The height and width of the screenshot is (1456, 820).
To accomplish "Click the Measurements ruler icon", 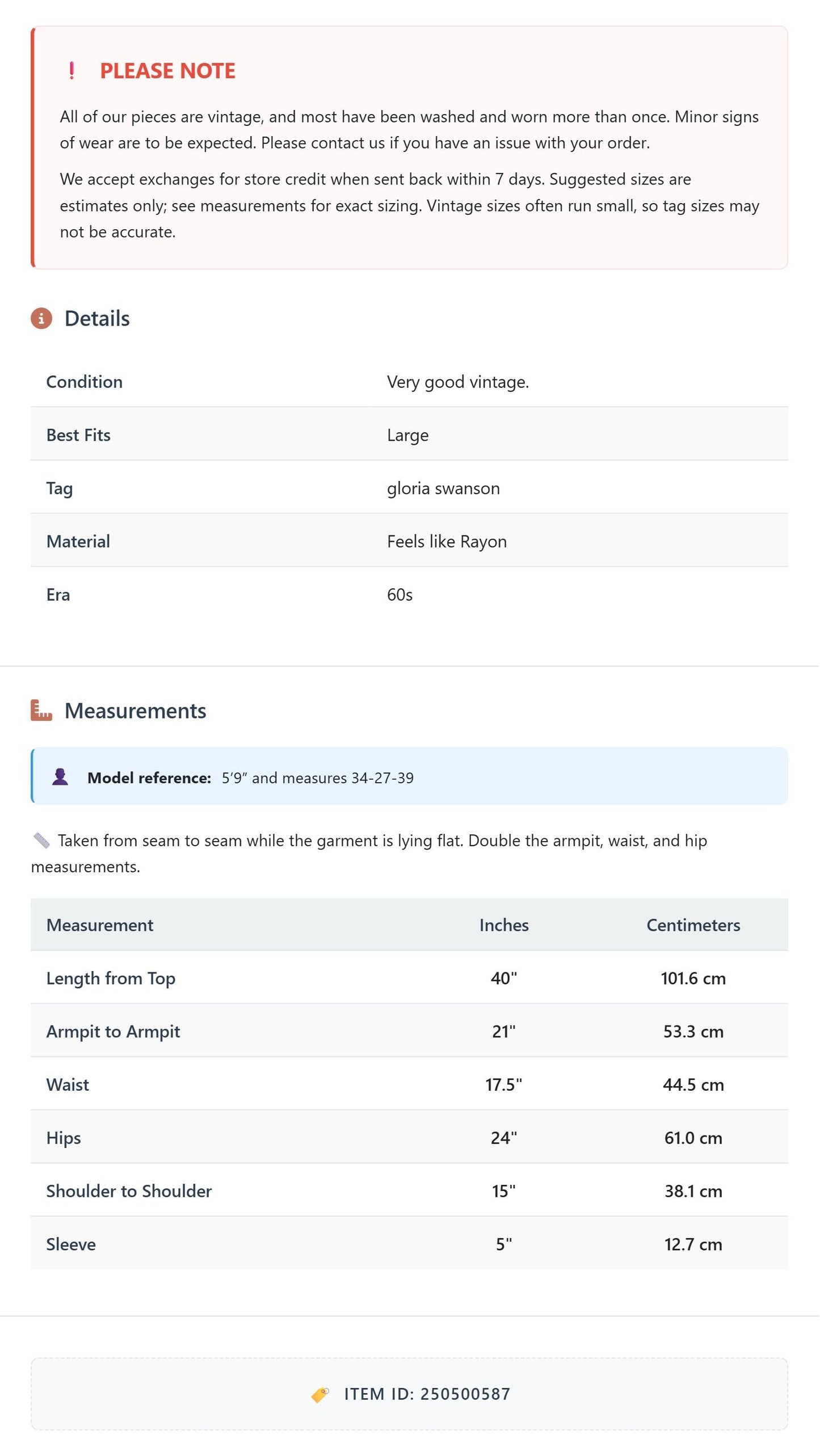I will coord(41,711).
